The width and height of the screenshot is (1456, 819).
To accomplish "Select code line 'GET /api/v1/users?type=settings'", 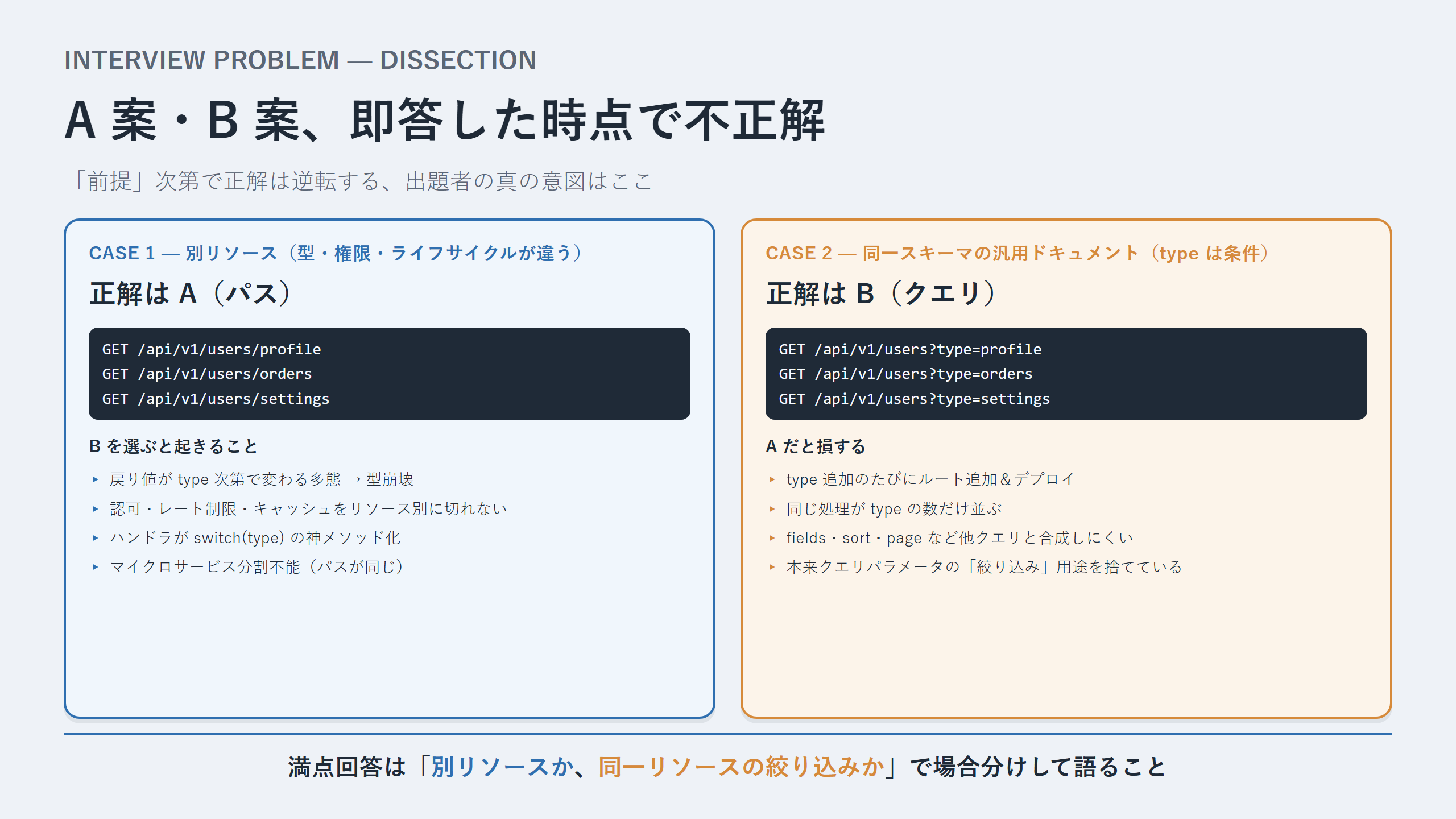I will pos(915,399).
